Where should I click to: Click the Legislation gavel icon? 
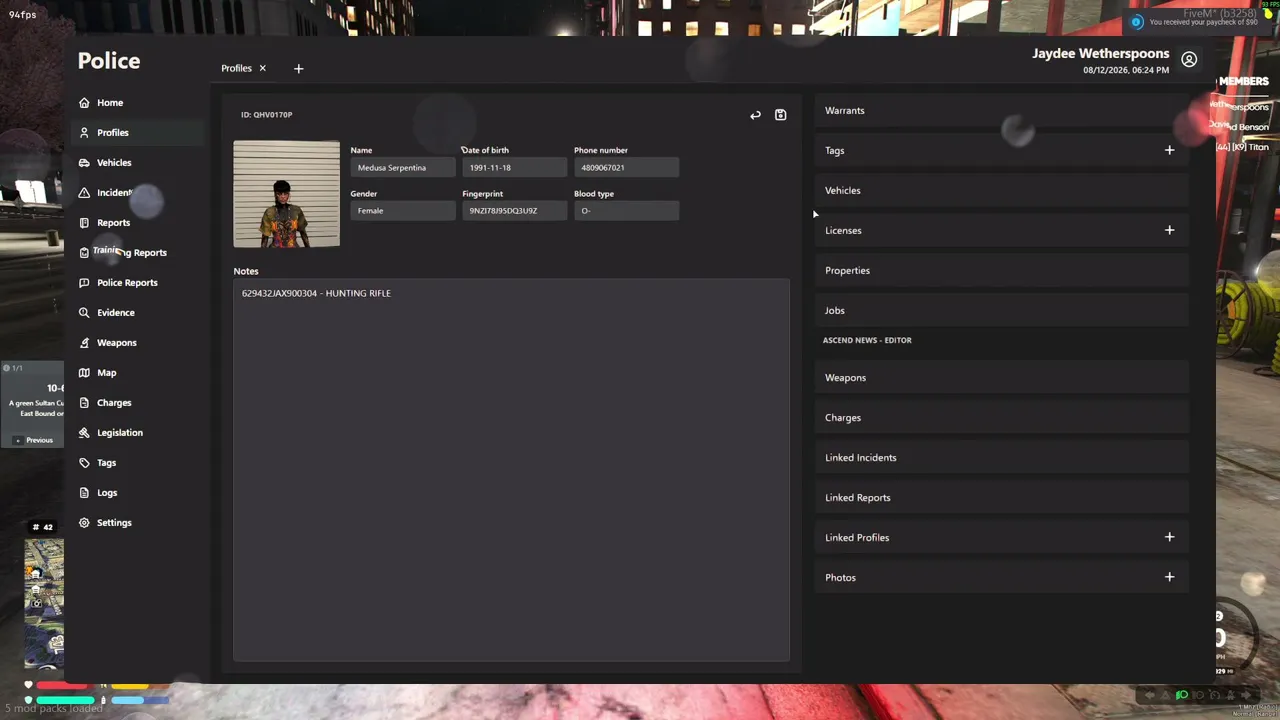click(84, 432)
